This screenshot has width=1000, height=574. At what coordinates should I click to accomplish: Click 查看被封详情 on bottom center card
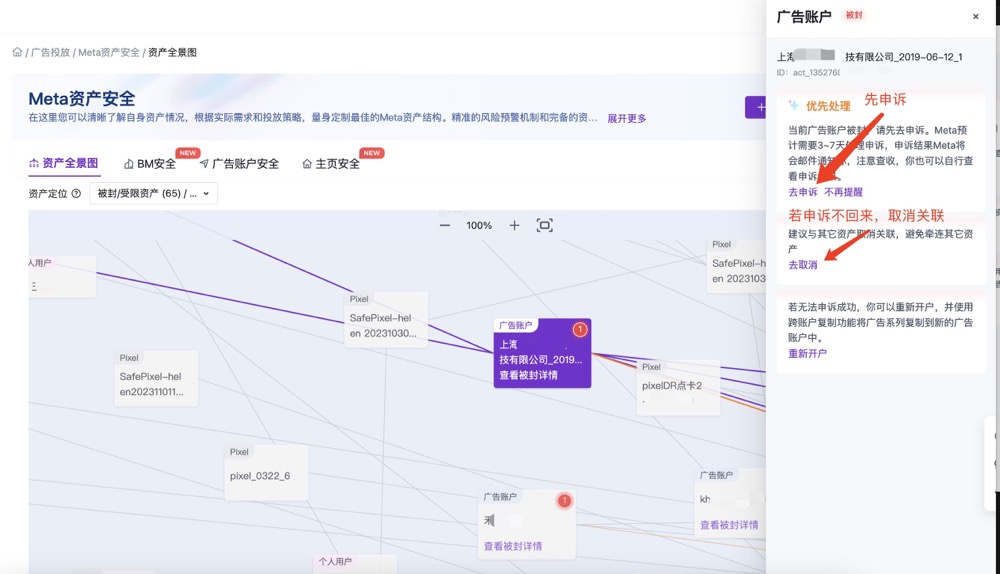[513, 546]
